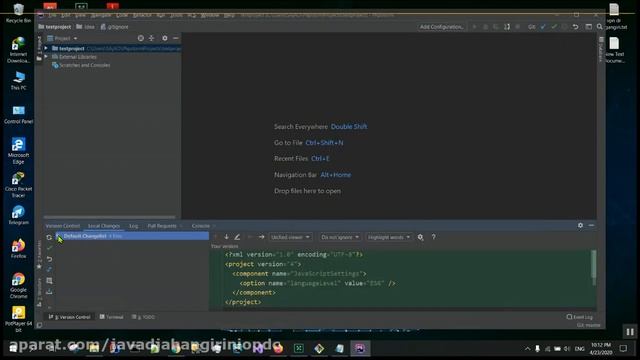Hide the Project panel with minus icon
The width and height of the screenshot is (640, 360).
click(x=176, y=38)
